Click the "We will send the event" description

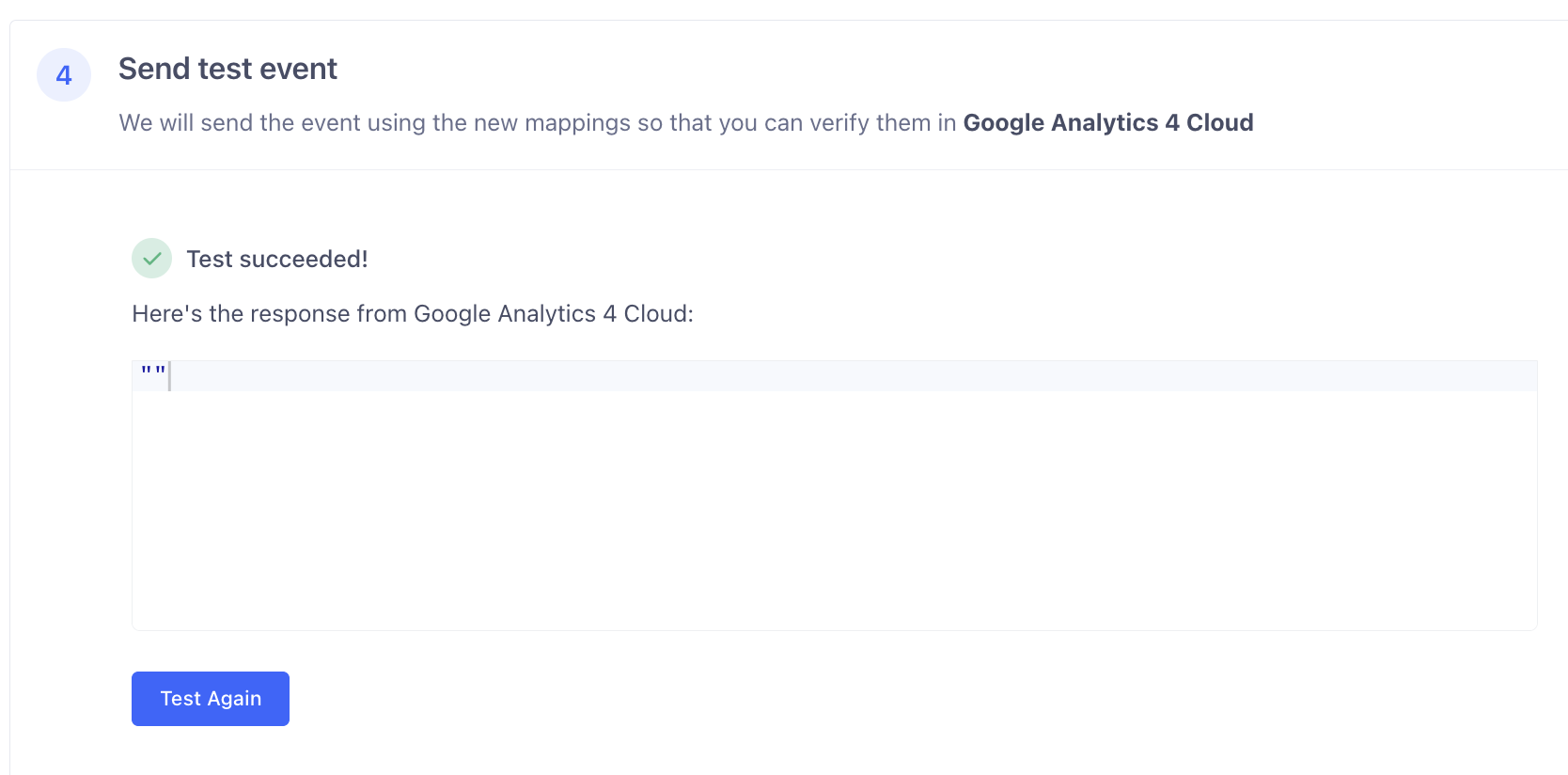(x=686, y=123)
